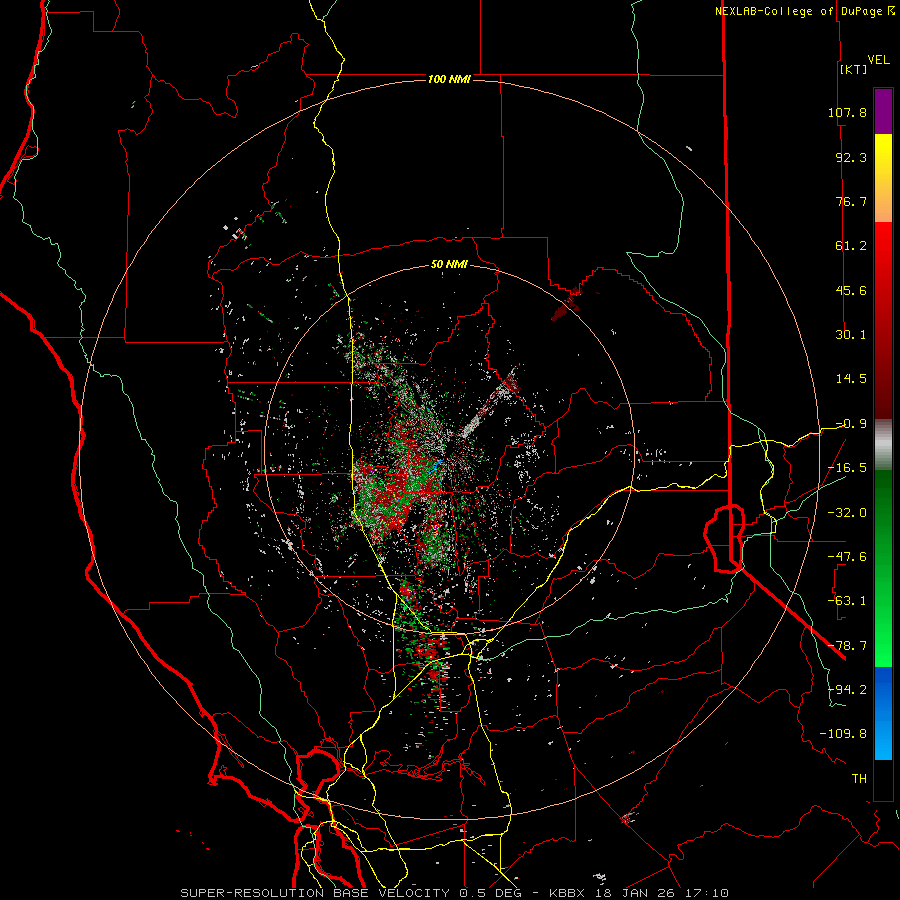Viewport: 900px width, 900px height.
Task: Click the VEL legend title
Action: (x=878, y=60)
